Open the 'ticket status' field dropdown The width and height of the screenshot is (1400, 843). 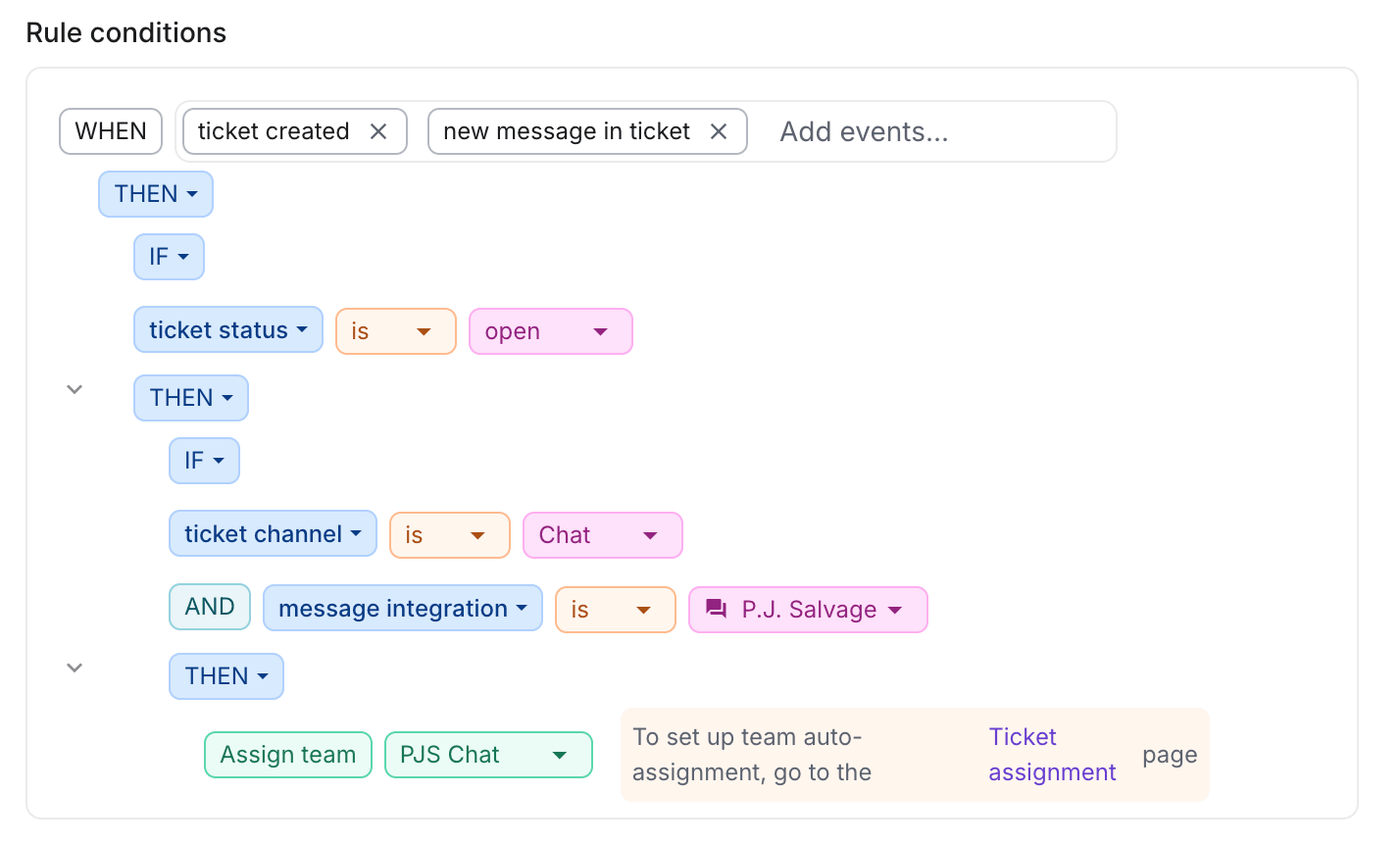(228, 330)
